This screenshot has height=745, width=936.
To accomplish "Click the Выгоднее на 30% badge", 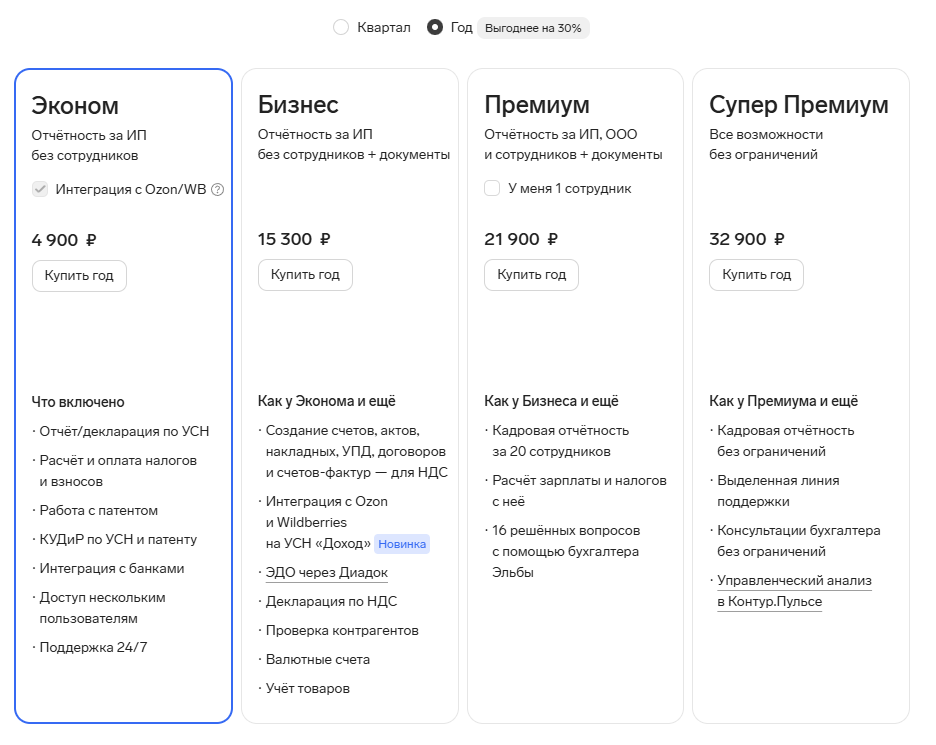I will [x=533, y=28].
